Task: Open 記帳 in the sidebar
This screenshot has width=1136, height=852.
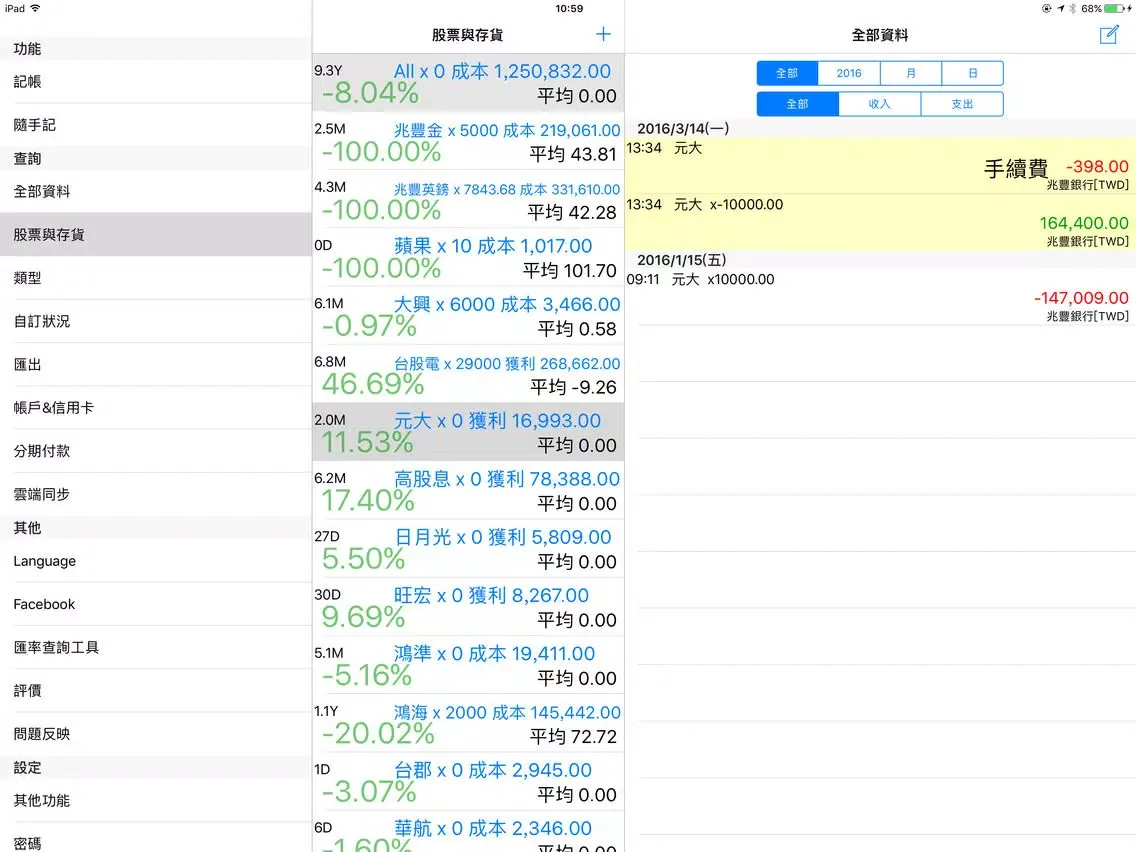Action: tap(156, 82)
